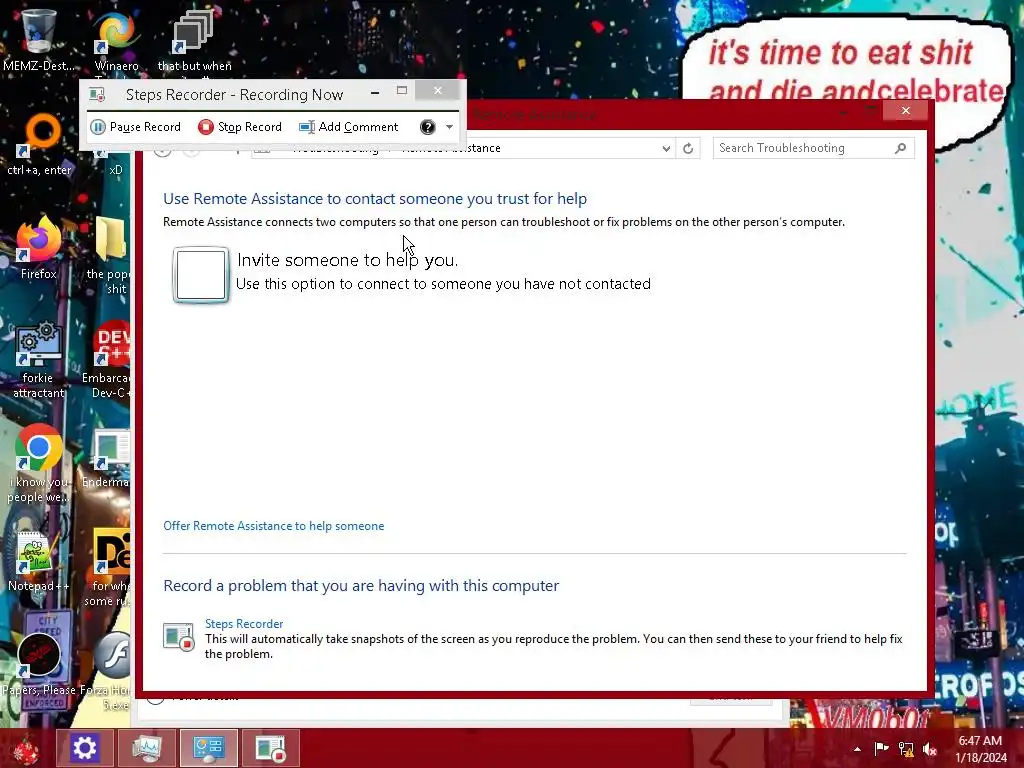1024x768 pixels.
Task: Click Stop Record in Steps Recorder
Action: click(x=240, y=127)
